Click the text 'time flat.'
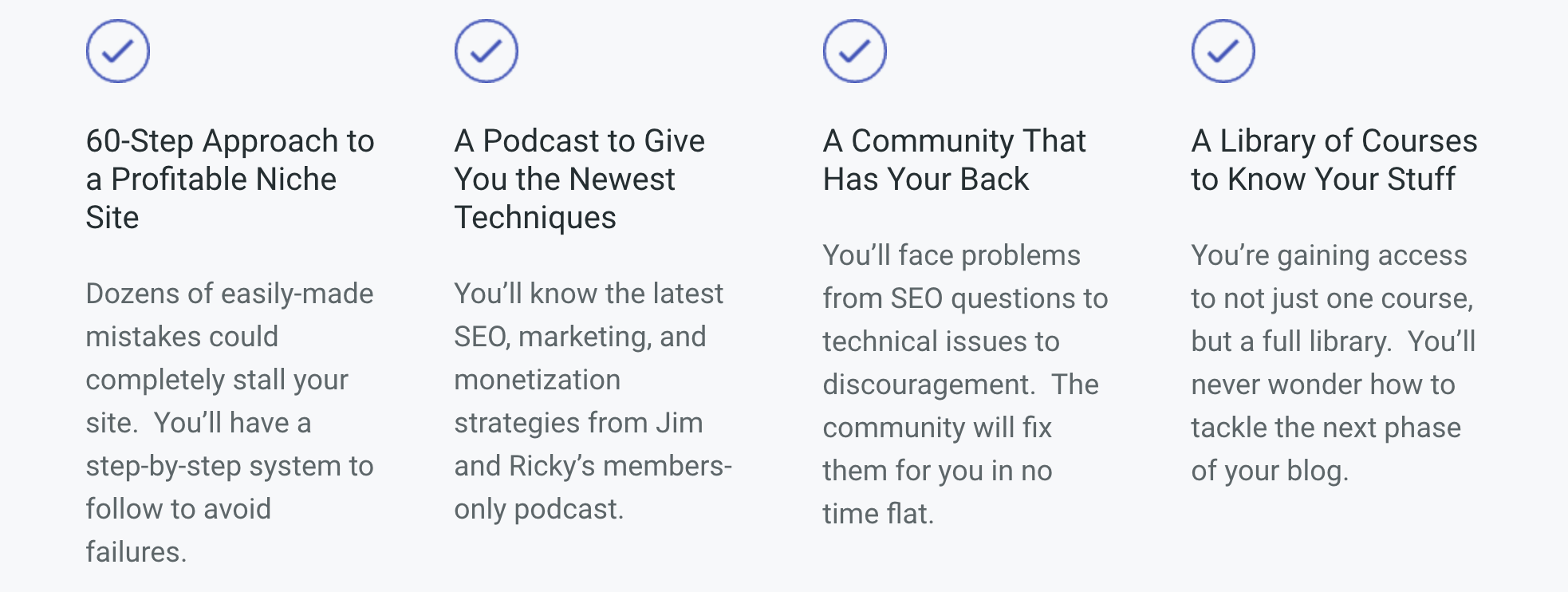 coord(878,514)
